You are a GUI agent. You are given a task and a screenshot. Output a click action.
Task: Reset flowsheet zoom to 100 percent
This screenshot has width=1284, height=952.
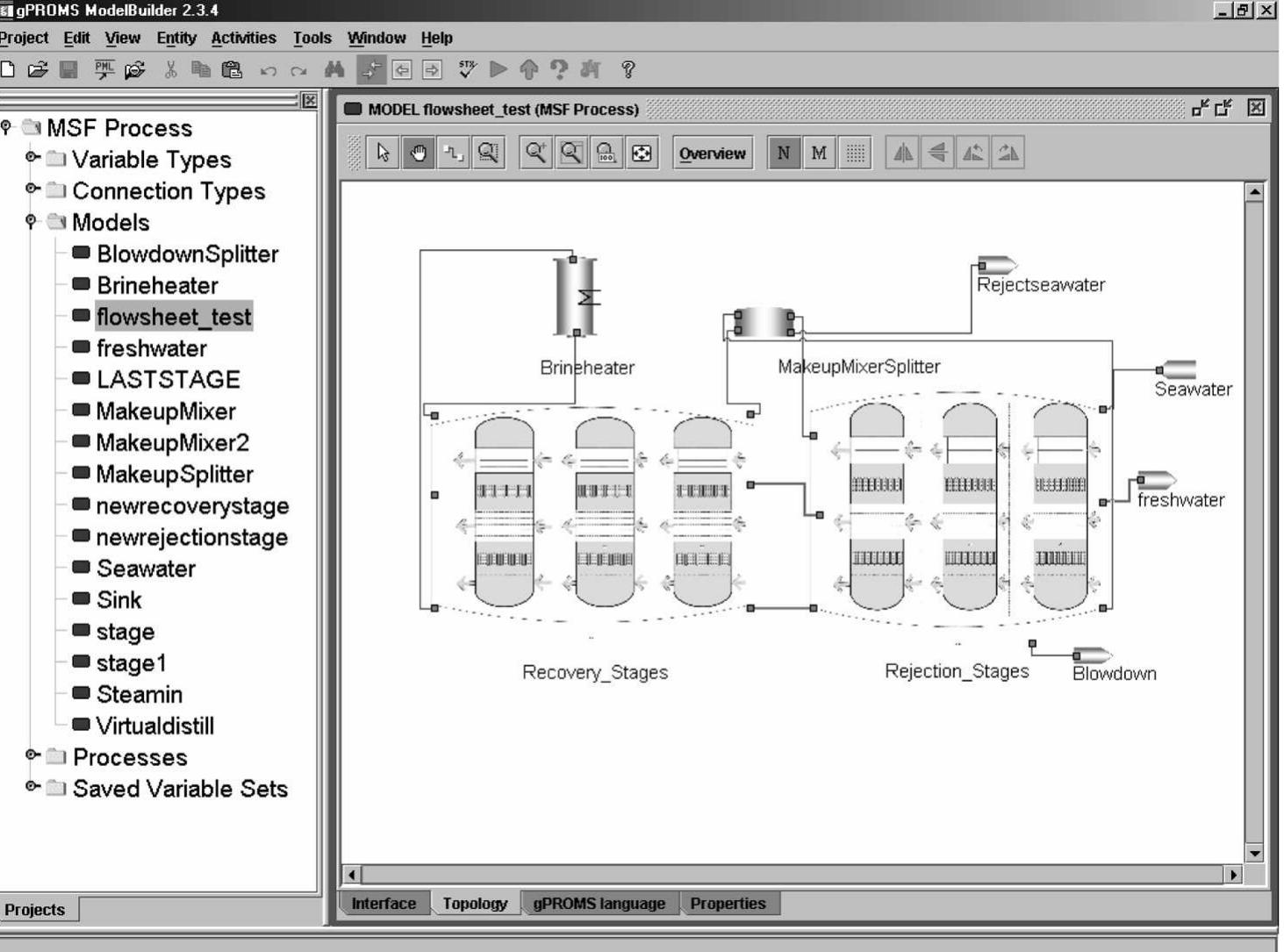(x=606, y=153)
